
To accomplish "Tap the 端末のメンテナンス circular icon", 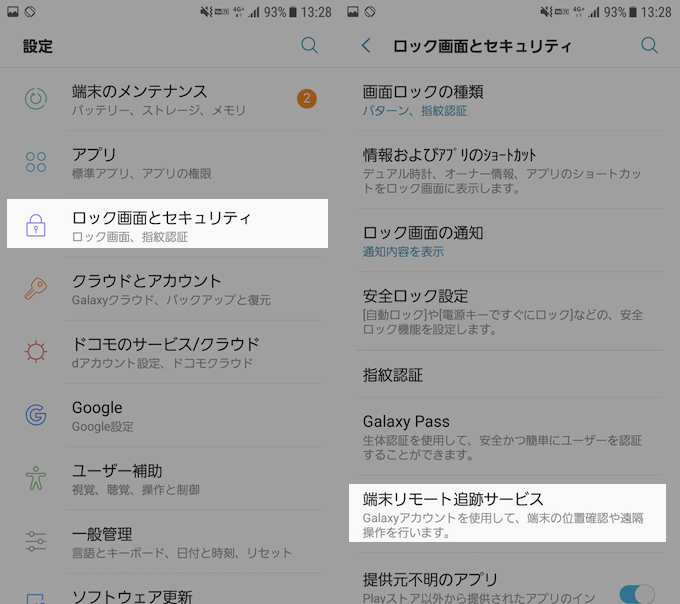I will 36,99.
